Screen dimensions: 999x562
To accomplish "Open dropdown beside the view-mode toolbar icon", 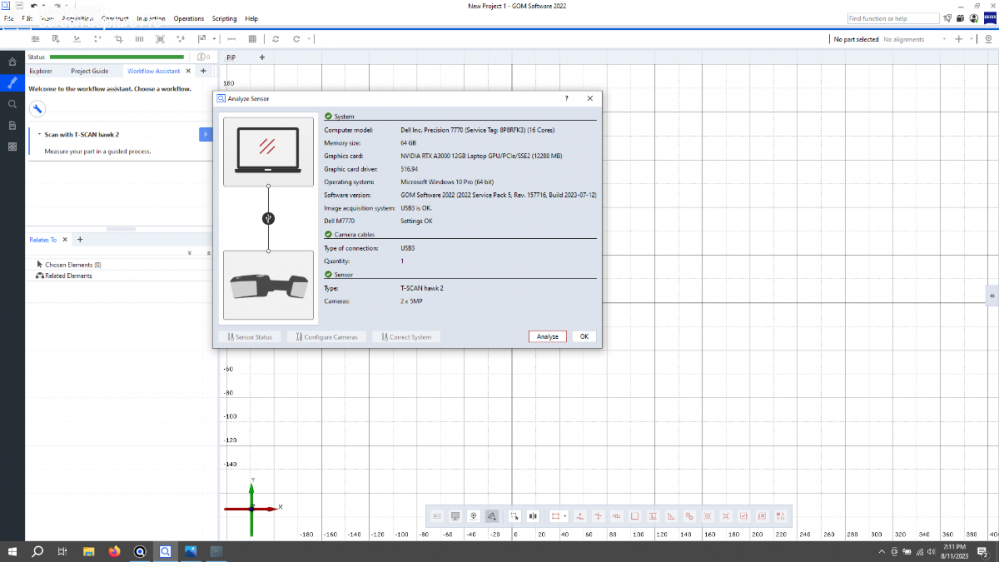I will click(214, 39).
